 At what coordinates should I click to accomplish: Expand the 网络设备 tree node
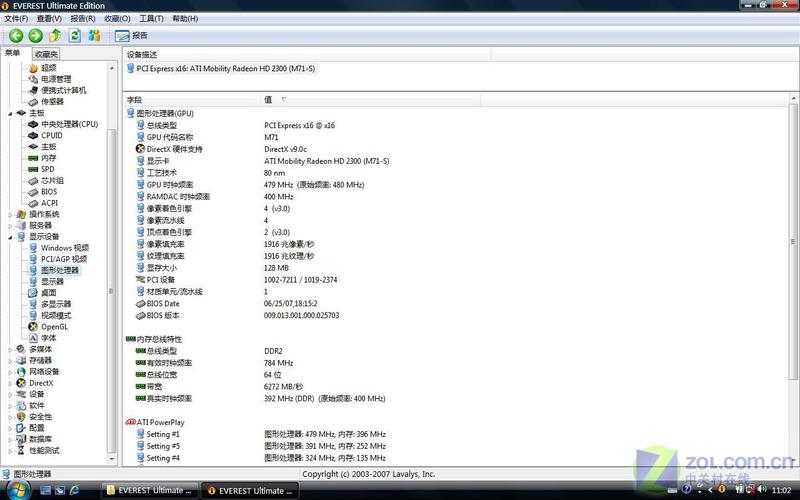[x=10, y=372]
